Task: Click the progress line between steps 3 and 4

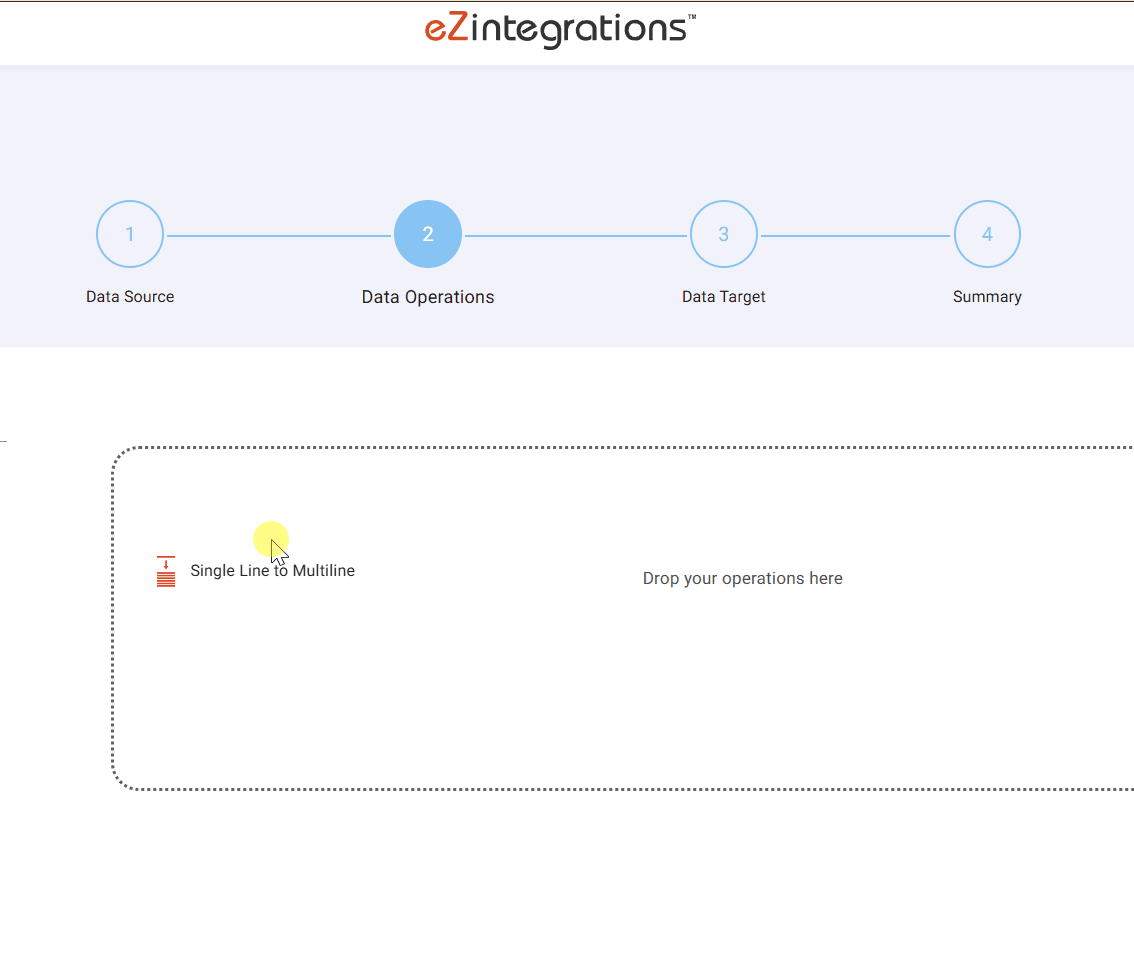Action: [855, 236]
